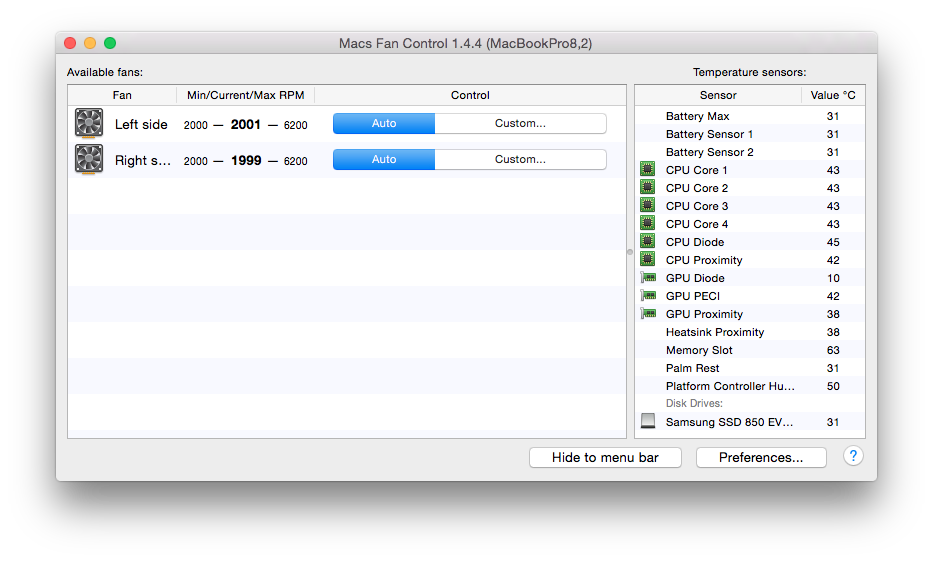This screenshot has height=561, width=933.
Task: Click the Disk Drives: section label
Action: (694, 403)
